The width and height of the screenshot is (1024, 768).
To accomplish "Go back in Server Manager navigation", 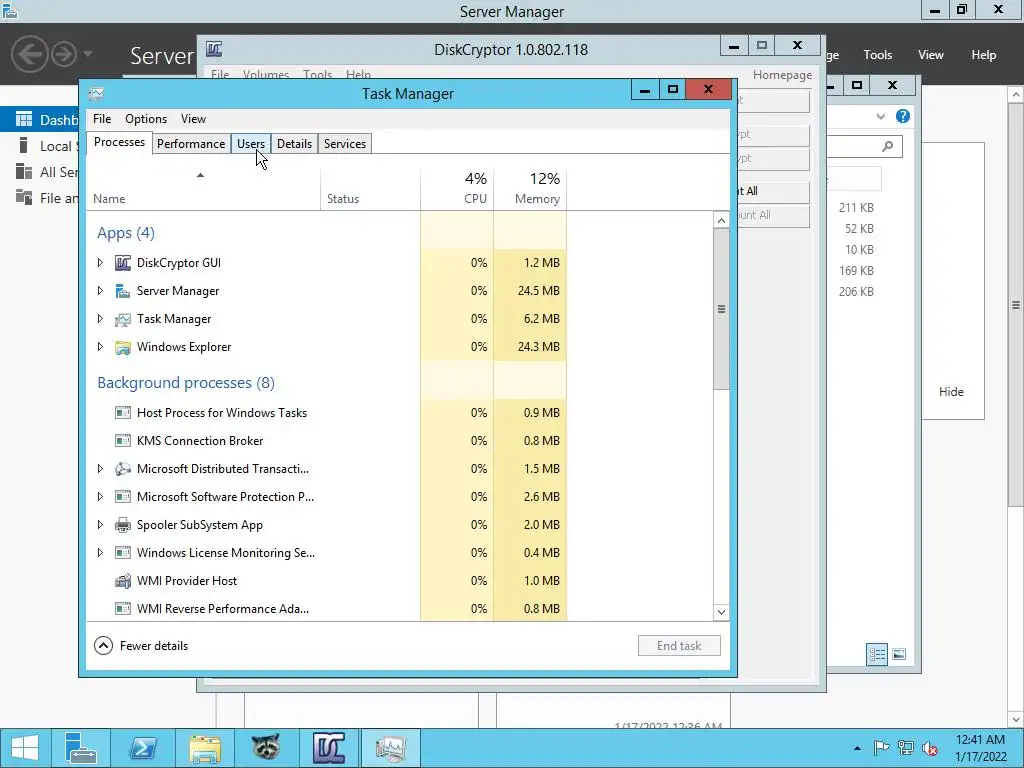I will [x=30, y=54].
